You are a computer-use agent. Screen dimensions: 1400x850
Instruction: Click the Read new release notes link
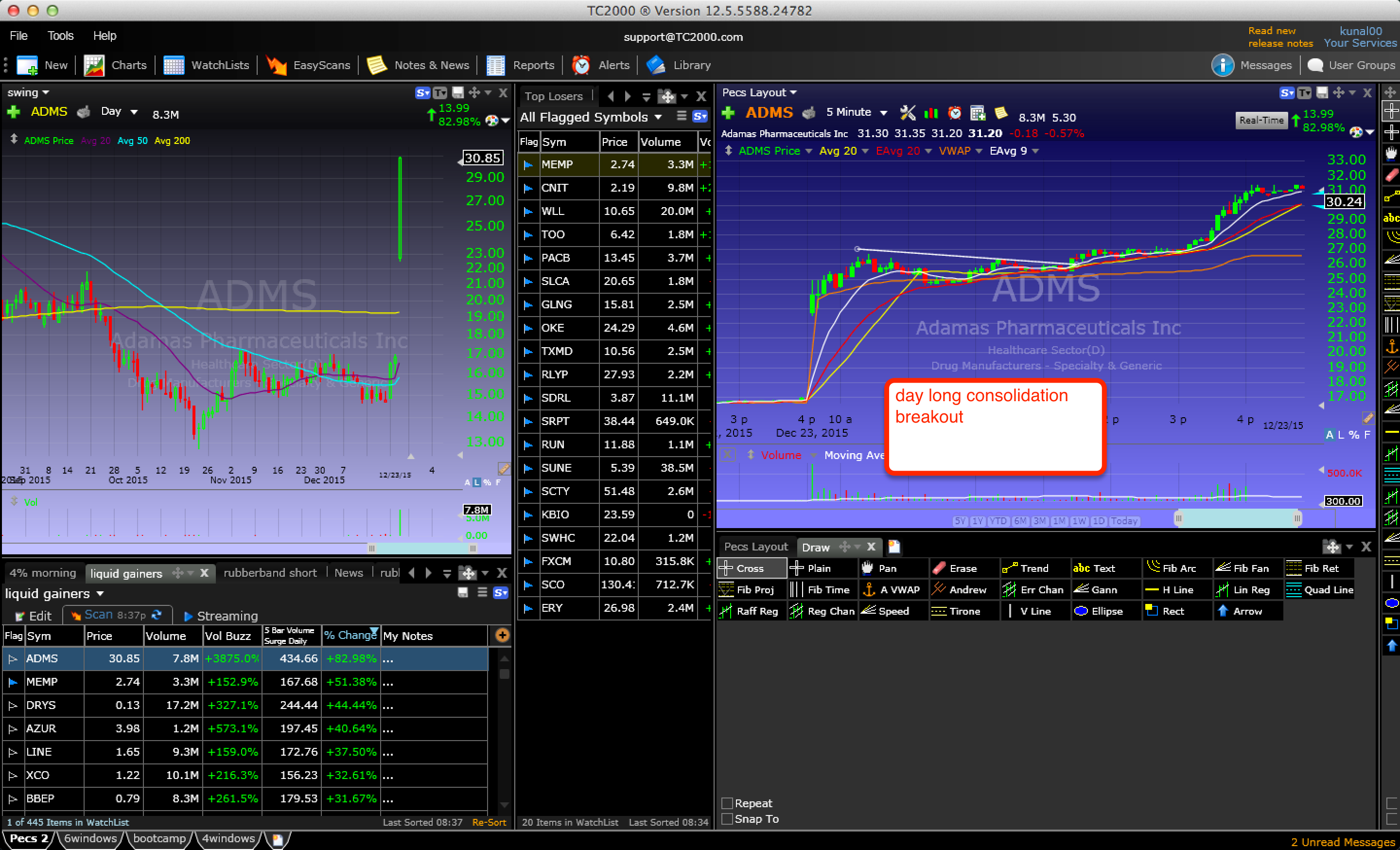[1280, 37]
